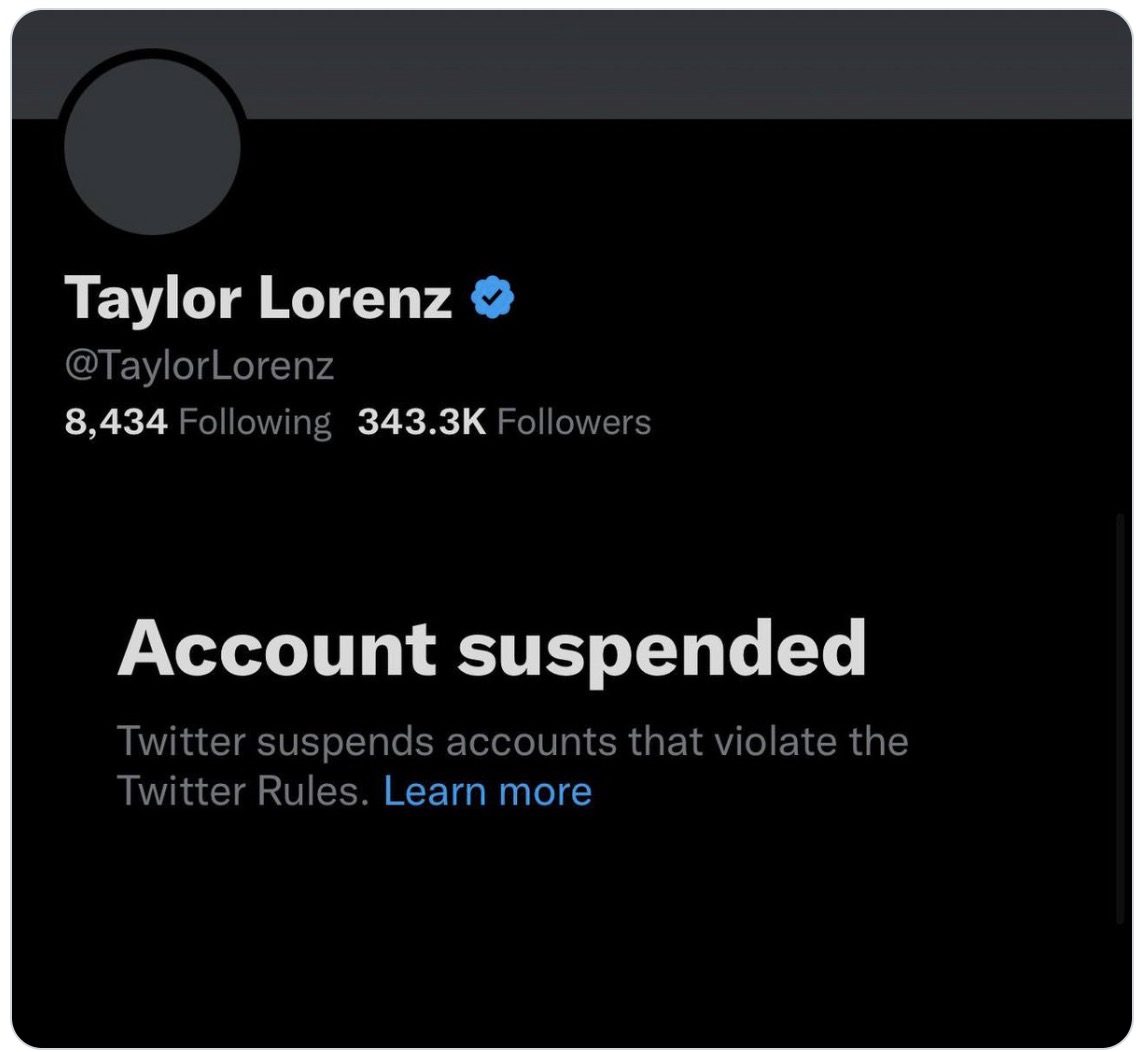1142x1052 pixels.
Task: Open the 343.3K Followers list
Action: 504,422
